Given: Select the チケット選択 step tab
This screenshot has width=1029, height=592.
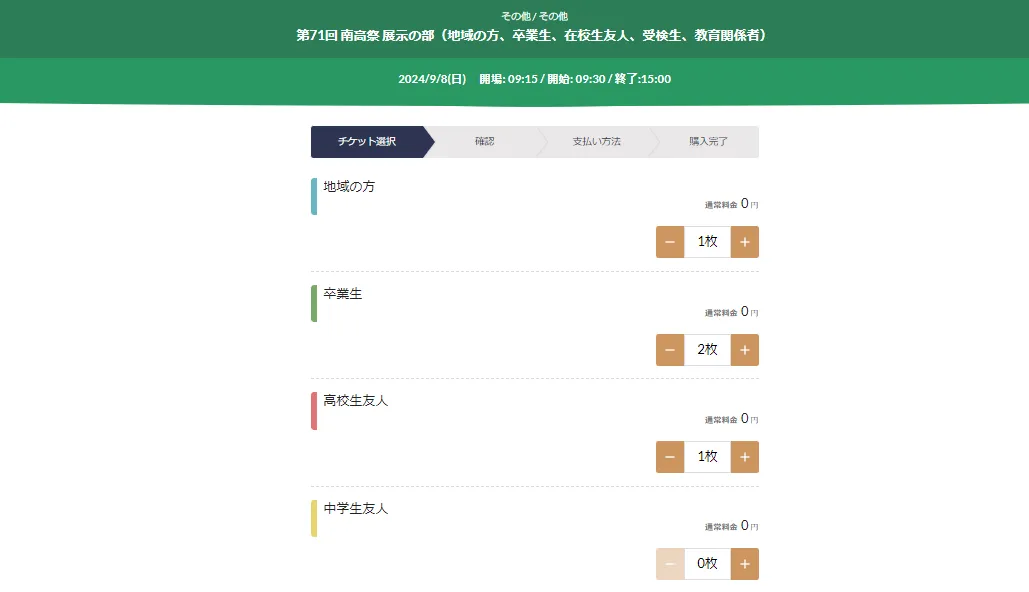Looking at the screenshot, I should tap(368, 142).
